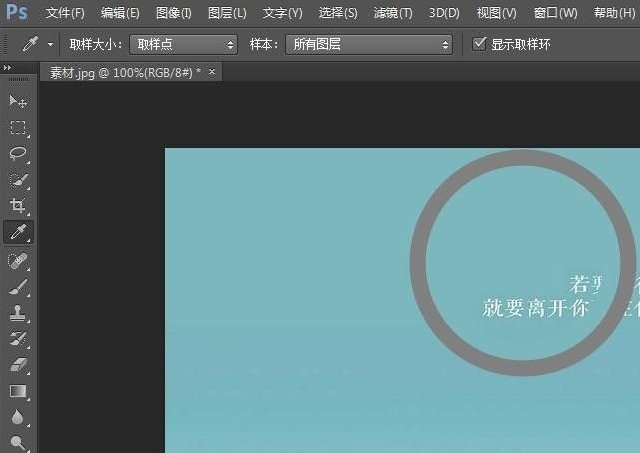Select the Quick Selection tool
Image resolution: width=640 pixels, height=453 pixels.
tap(18, 180)
